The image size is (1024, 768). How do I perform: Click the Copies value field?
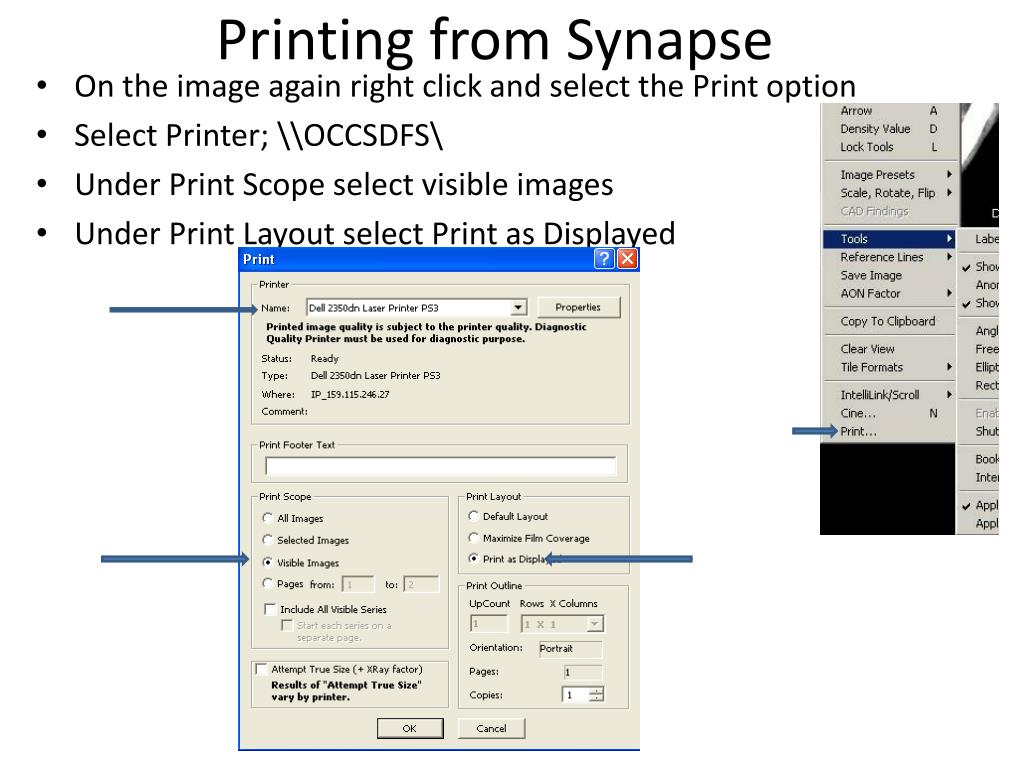(x=576, y=695)
